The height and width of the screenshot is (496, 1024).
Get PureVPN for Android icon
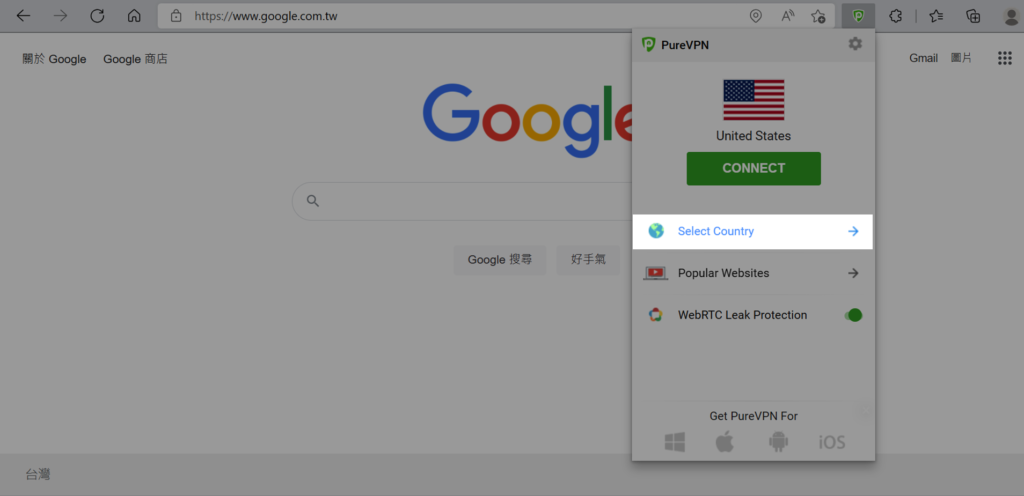coord(778,442)
